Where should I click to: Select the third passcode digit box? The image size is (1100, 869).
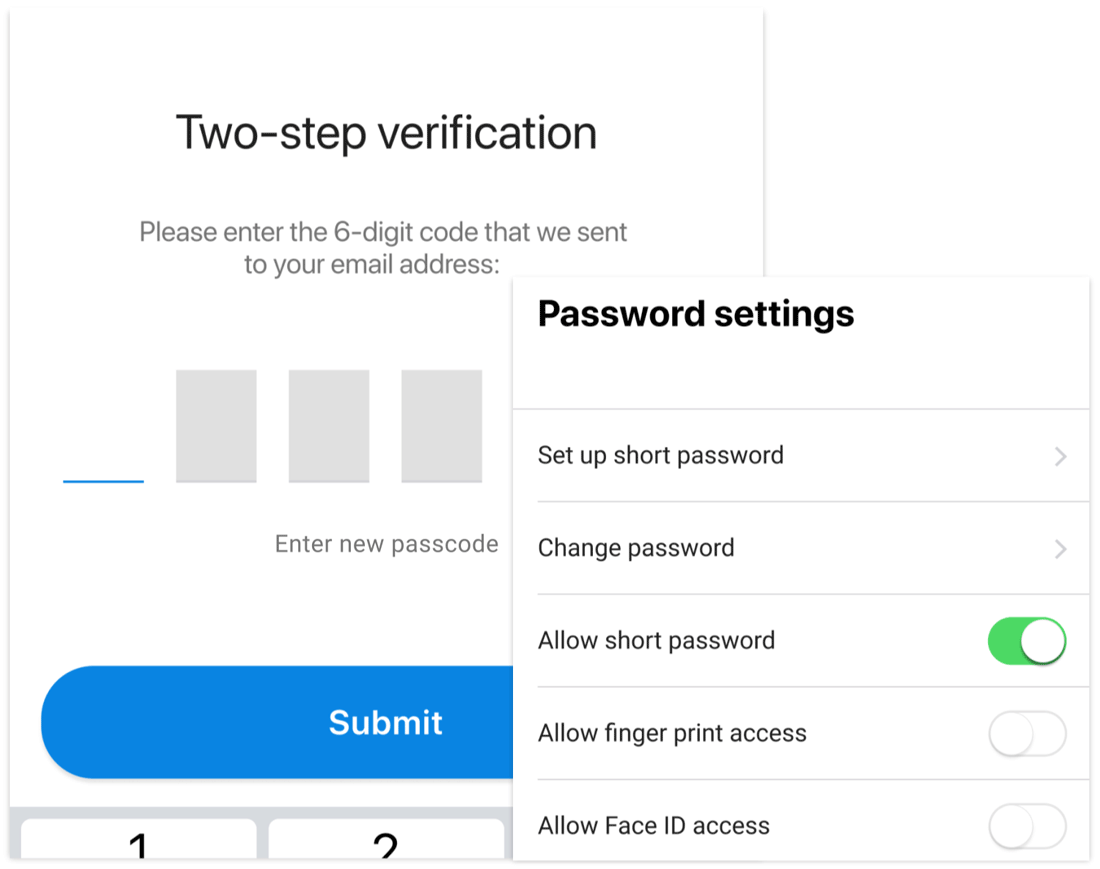tap(329, 426)
